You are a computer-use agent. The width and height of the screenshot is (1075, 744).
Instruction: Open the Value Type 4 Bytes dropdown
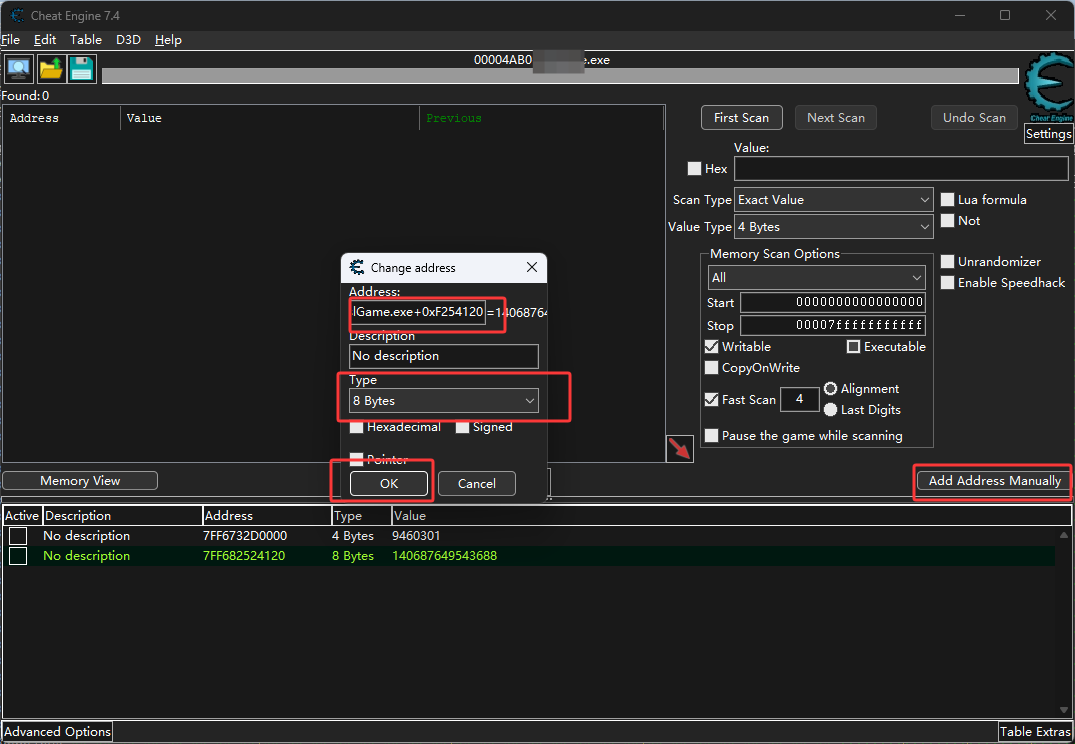pos(834,227)
